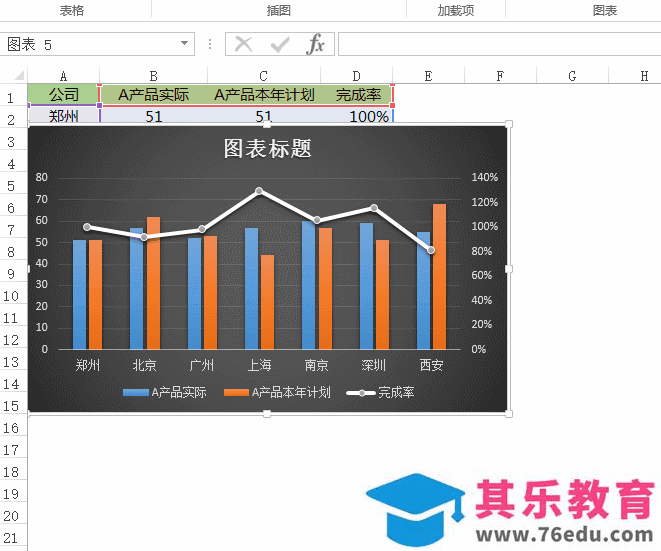
Task: Click the 插图 ribbon group label
Action: coord(279,10)
